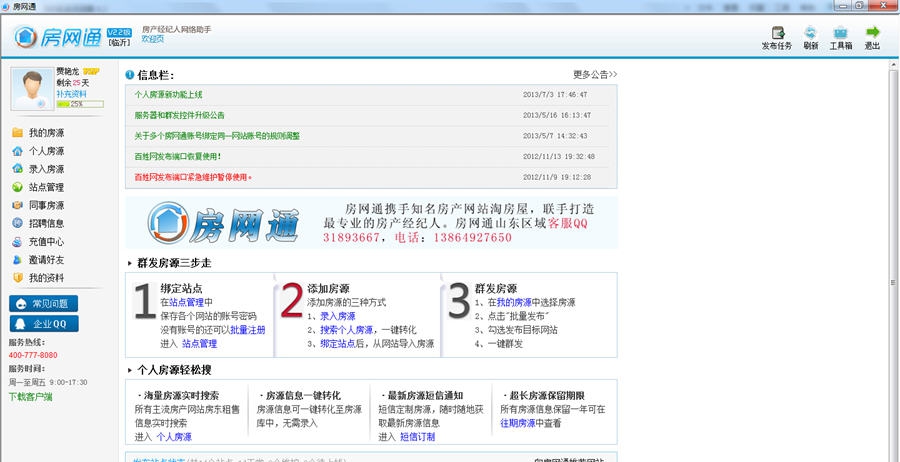This screenshot has height=462, width=900.
Task: Open red announcement 百姓网发布端口紧急维护
Action: coord(193,177)
